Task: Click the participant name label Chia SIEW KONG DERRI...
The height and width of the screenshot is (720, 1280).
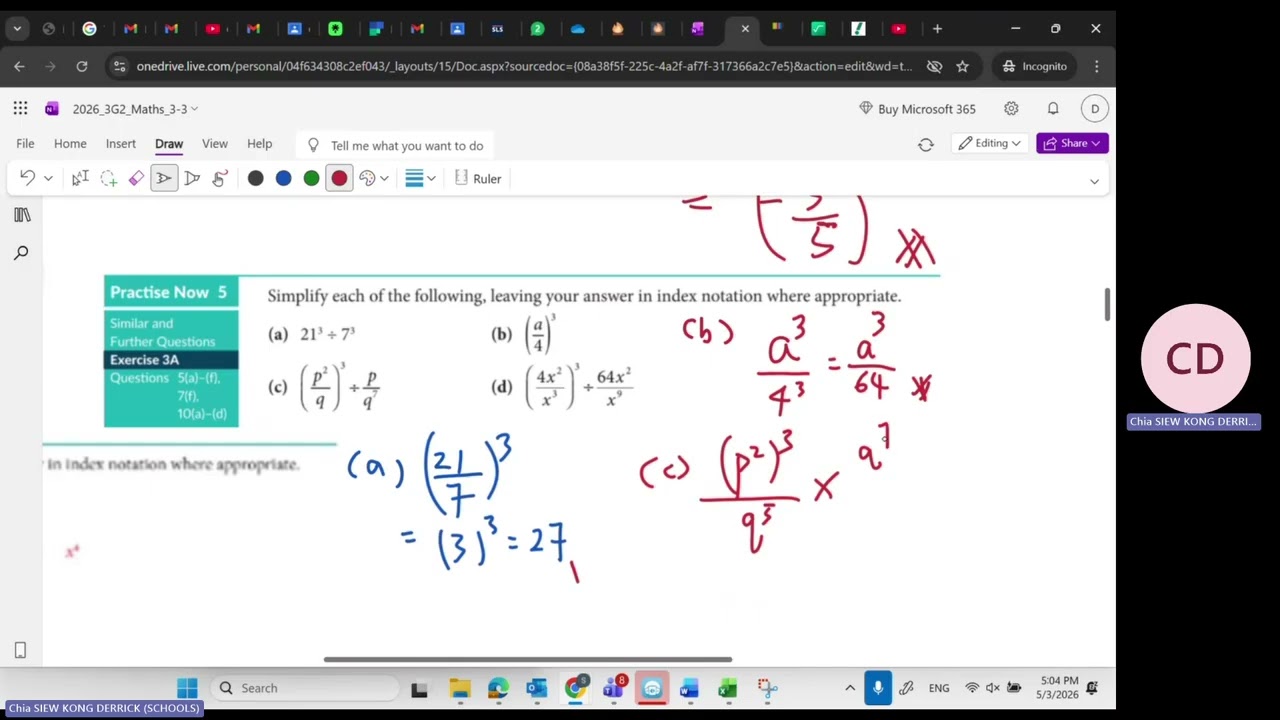Action: click(x=1193, y=422)
